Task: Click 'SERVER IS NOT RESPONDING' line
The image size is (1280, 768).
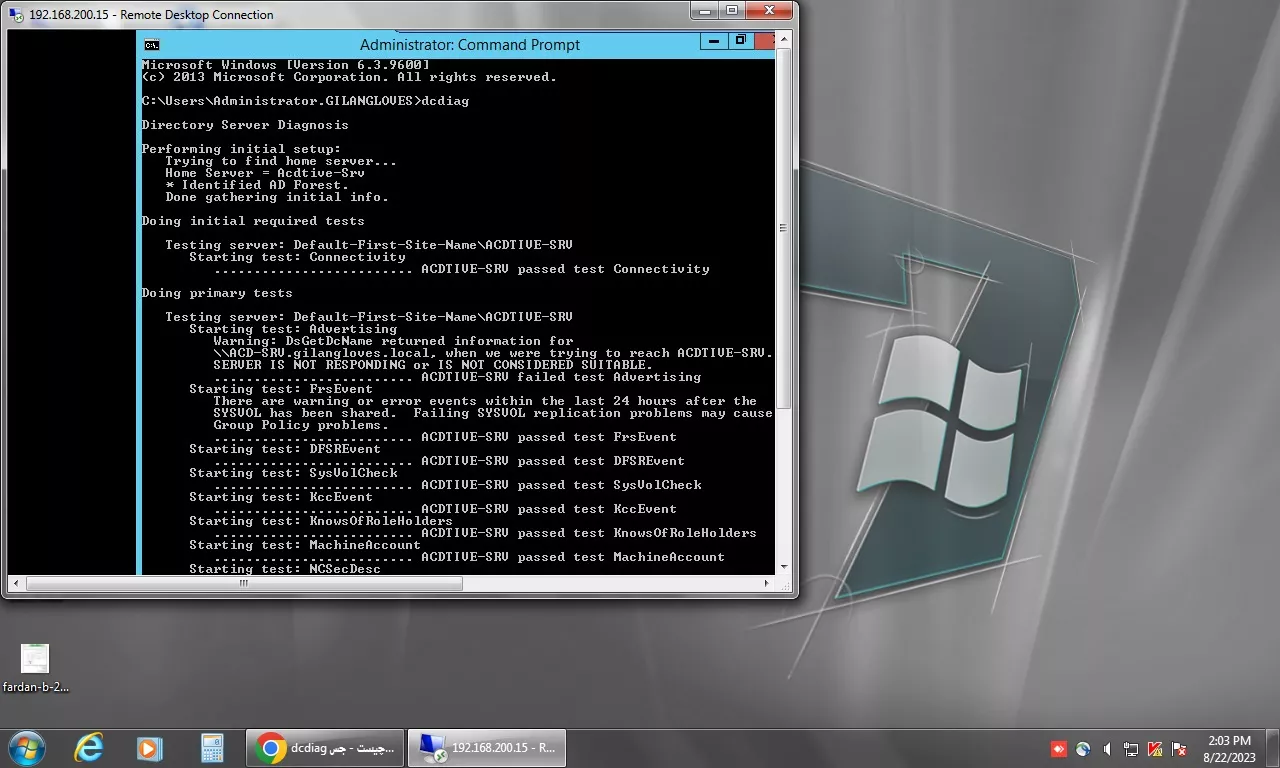Action: pos(433,365)
